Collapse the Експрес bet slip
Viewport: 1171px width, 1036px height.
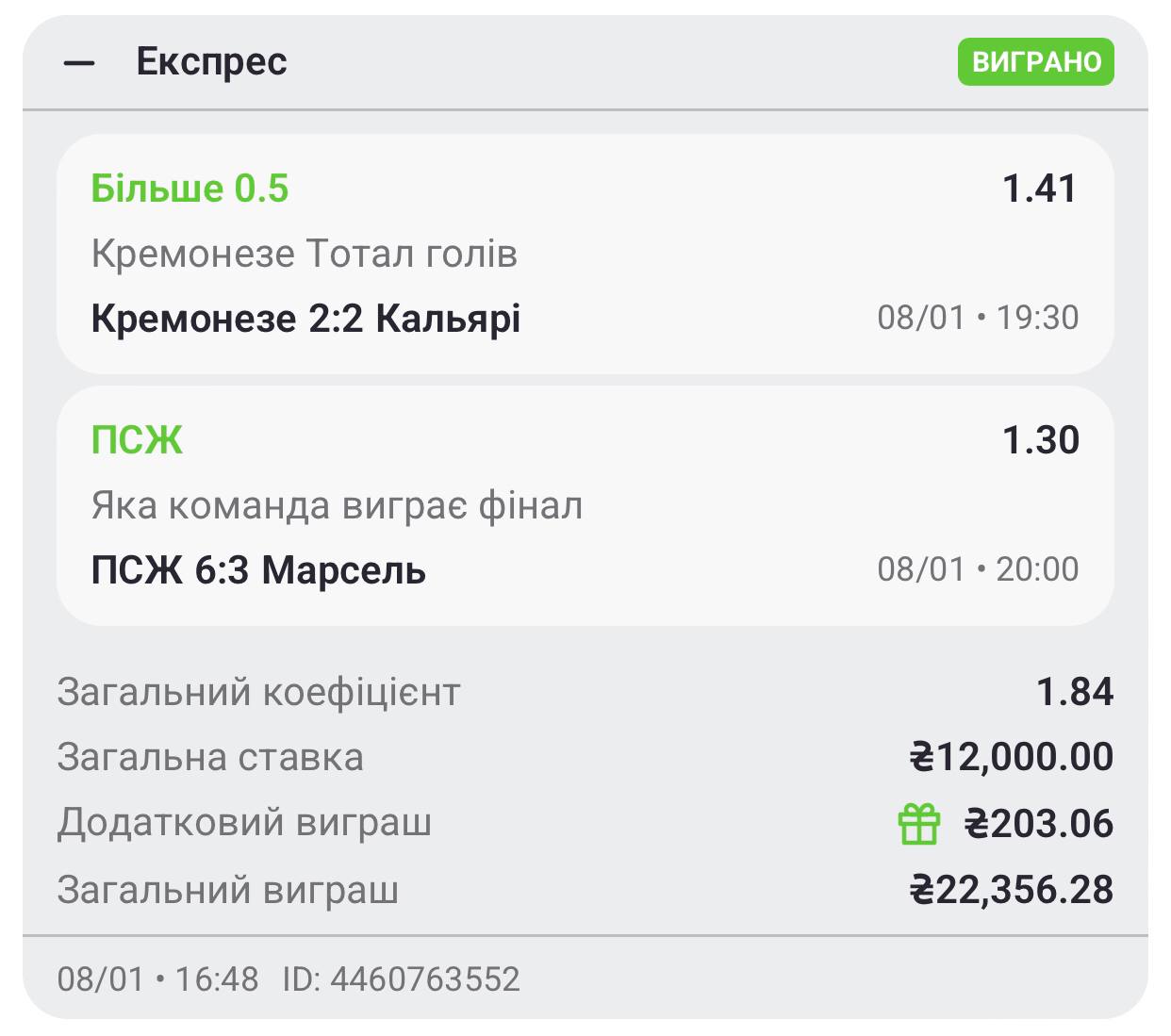79,63
